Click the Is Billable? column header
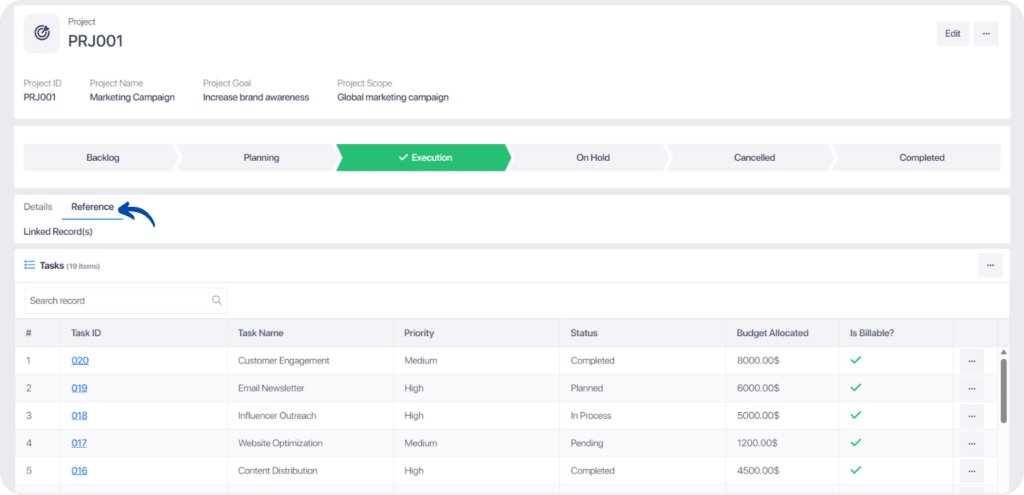The width and height of the screenshot is (1024, 495). [x=872, y=333]
